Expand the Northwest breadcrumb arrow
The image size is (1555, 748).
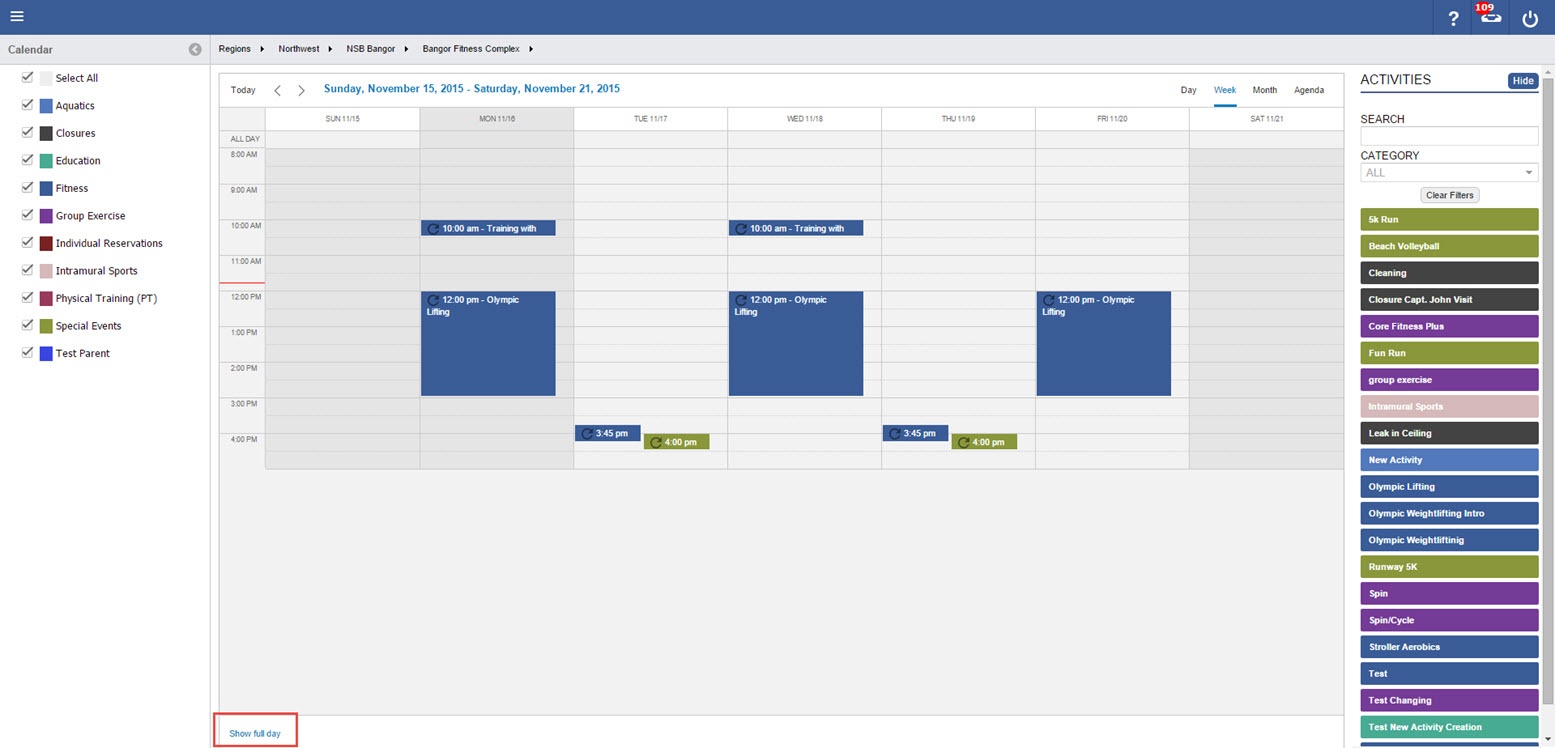[330, 49]
